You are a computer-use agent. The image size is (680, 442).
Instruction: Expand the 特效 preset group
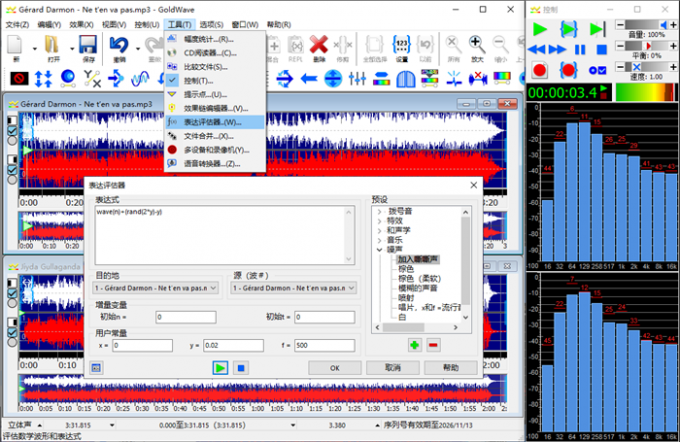coord(379,221)
